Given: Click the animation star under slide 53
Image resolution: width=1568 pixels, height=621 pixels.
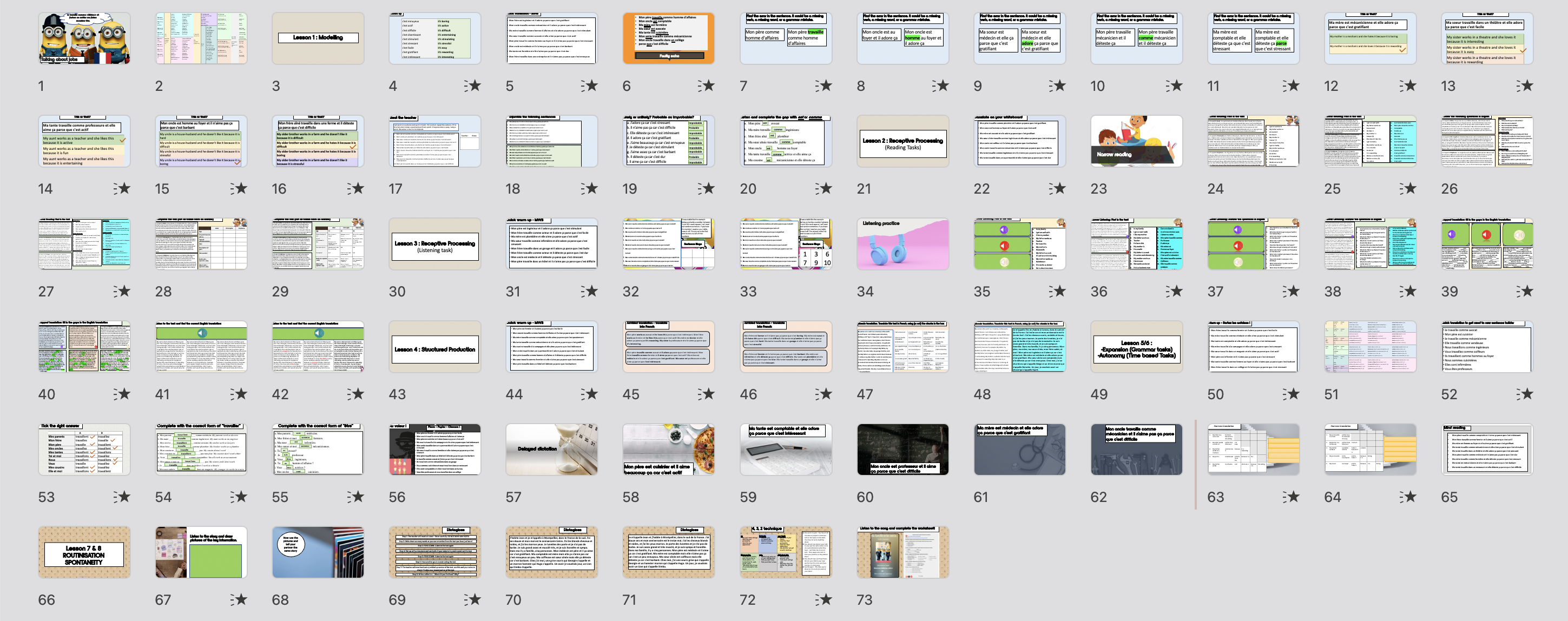Looking at the screenshot, I should point(122,497).
